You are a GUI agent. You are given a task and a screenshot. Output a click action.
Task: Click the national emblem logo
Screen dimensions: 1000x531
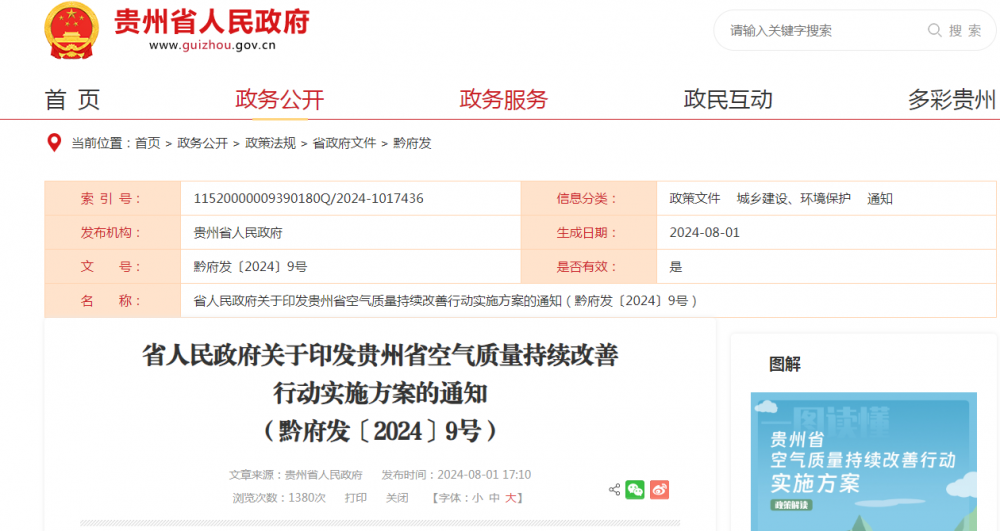[72, 29]
